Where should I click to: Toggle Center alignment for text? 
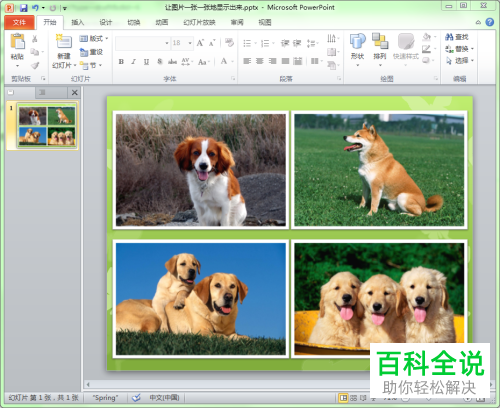[x=260, y=61]
